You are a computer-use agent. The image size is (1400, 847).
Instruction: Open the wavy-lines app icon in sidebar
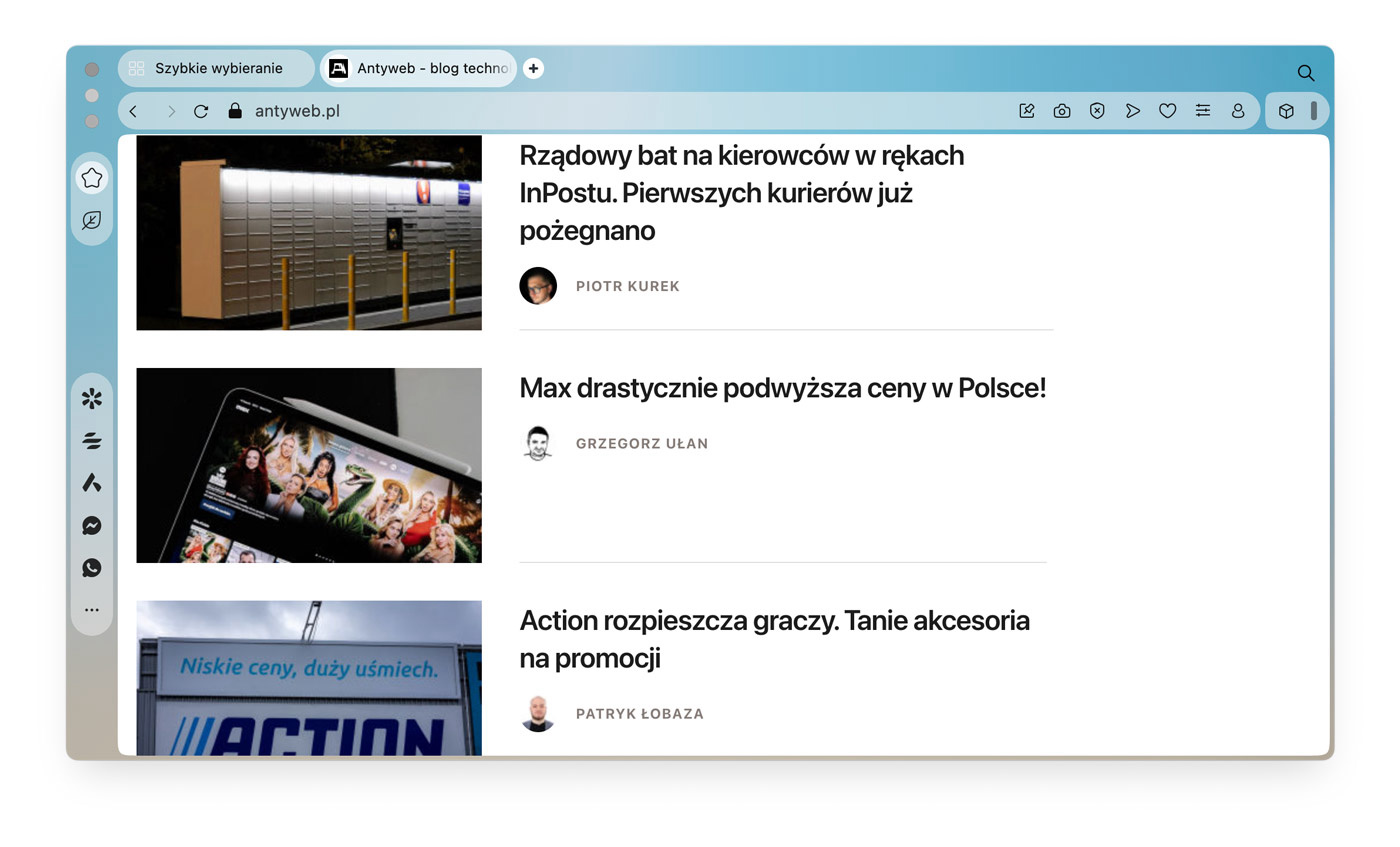tap(92, 441)
